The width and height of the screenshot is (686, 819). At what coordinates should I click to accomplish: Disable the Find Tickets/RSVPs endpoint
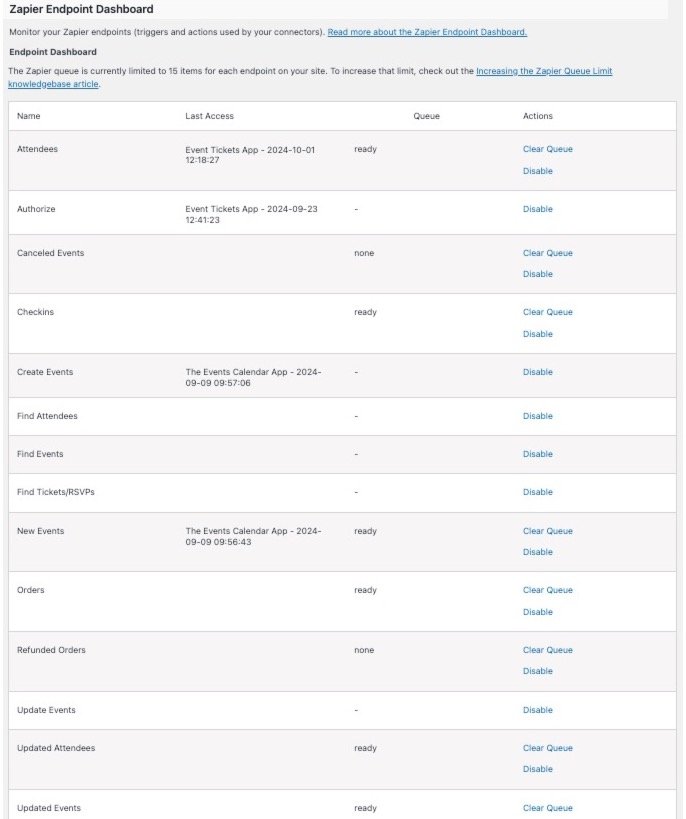pyautogui.click(x=537, y=492)
